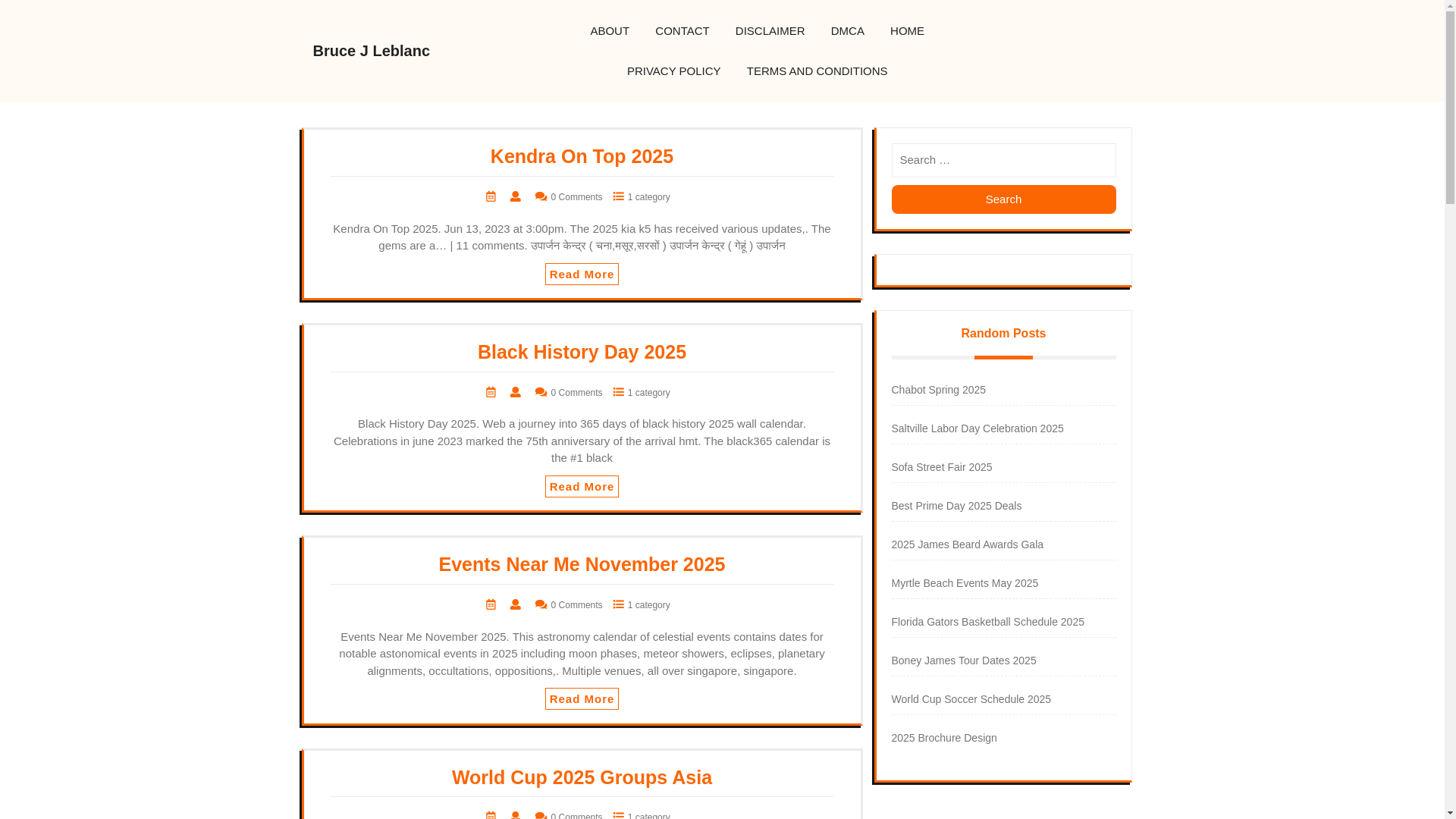Open Florida Gators Basketball Schedule 2025 link
Viewport: 1456px width, 819px height.
pos(988,622)
